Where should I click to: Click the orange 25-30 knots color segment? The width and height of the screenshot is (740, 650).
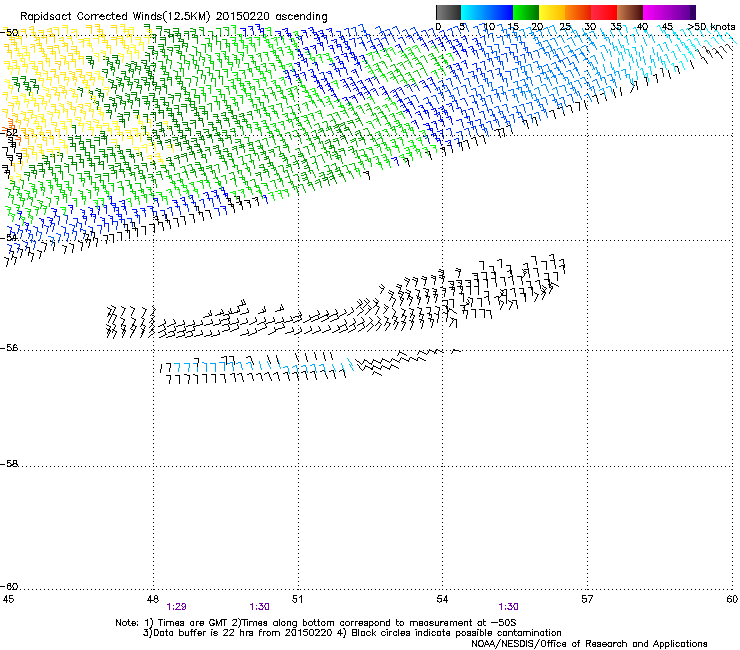click(578, 12)
